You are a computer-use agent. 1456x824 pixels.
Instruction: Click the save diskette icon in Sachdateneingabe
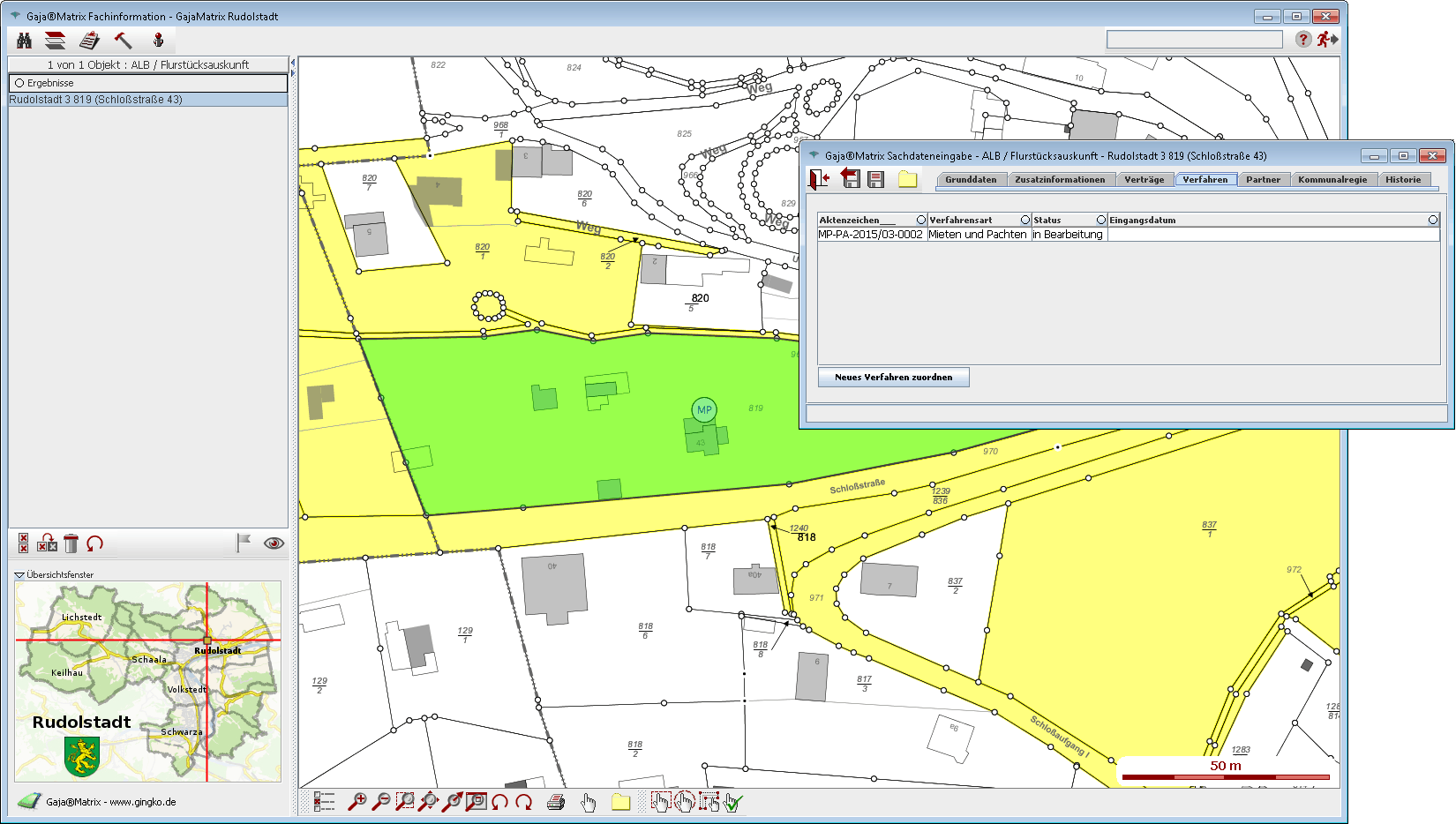(875, 180)
